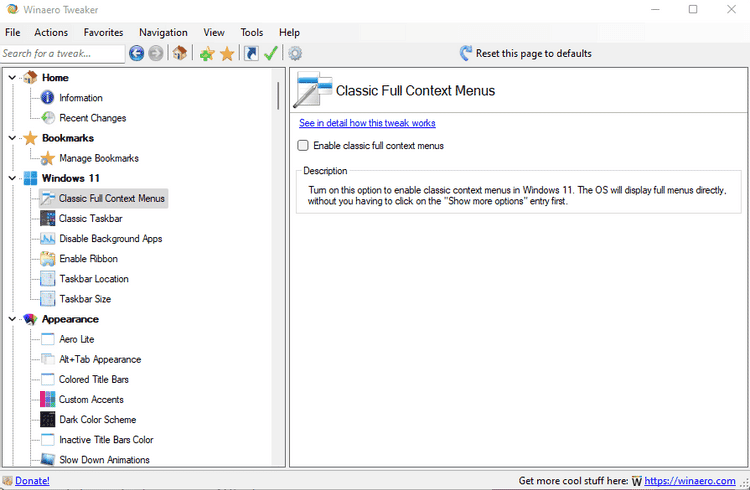Image resolution: width=750 pixels, height=490 pixels.
Task: Click the Search for a tweak field
Action: pyautogui.click(x=62, y=53)
